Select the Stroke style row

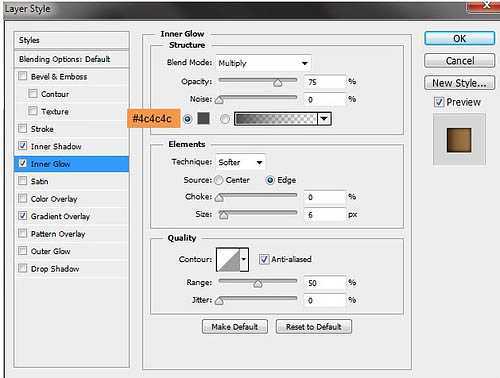(x=72, y=129)
